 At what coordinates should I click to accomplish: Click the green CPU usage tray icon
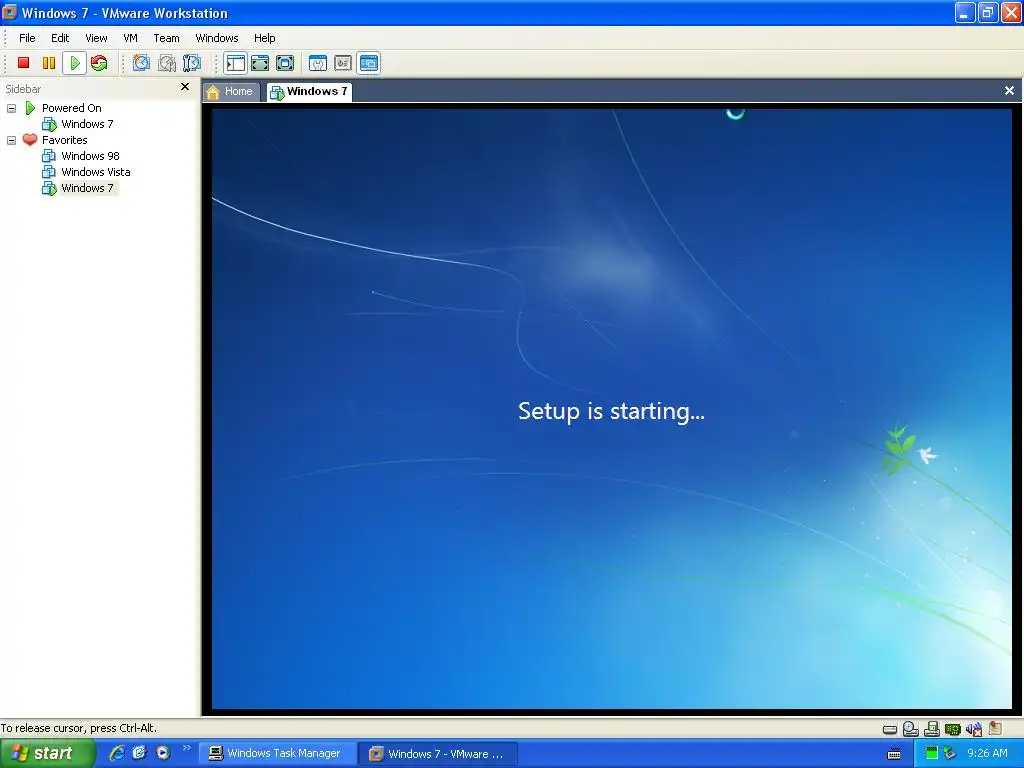[932, 754]
